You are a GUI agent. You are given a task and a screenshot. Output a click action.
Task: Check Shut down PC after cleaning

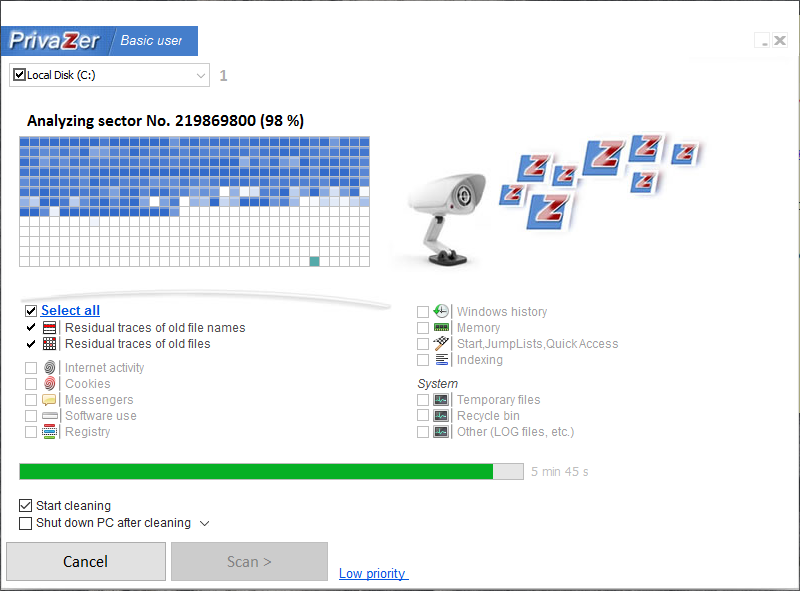(25, 523)
